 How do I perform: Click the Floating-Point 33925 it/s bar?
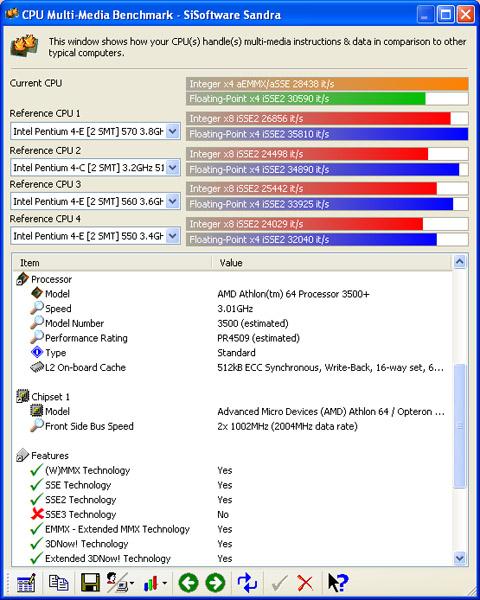click(320, 204)
